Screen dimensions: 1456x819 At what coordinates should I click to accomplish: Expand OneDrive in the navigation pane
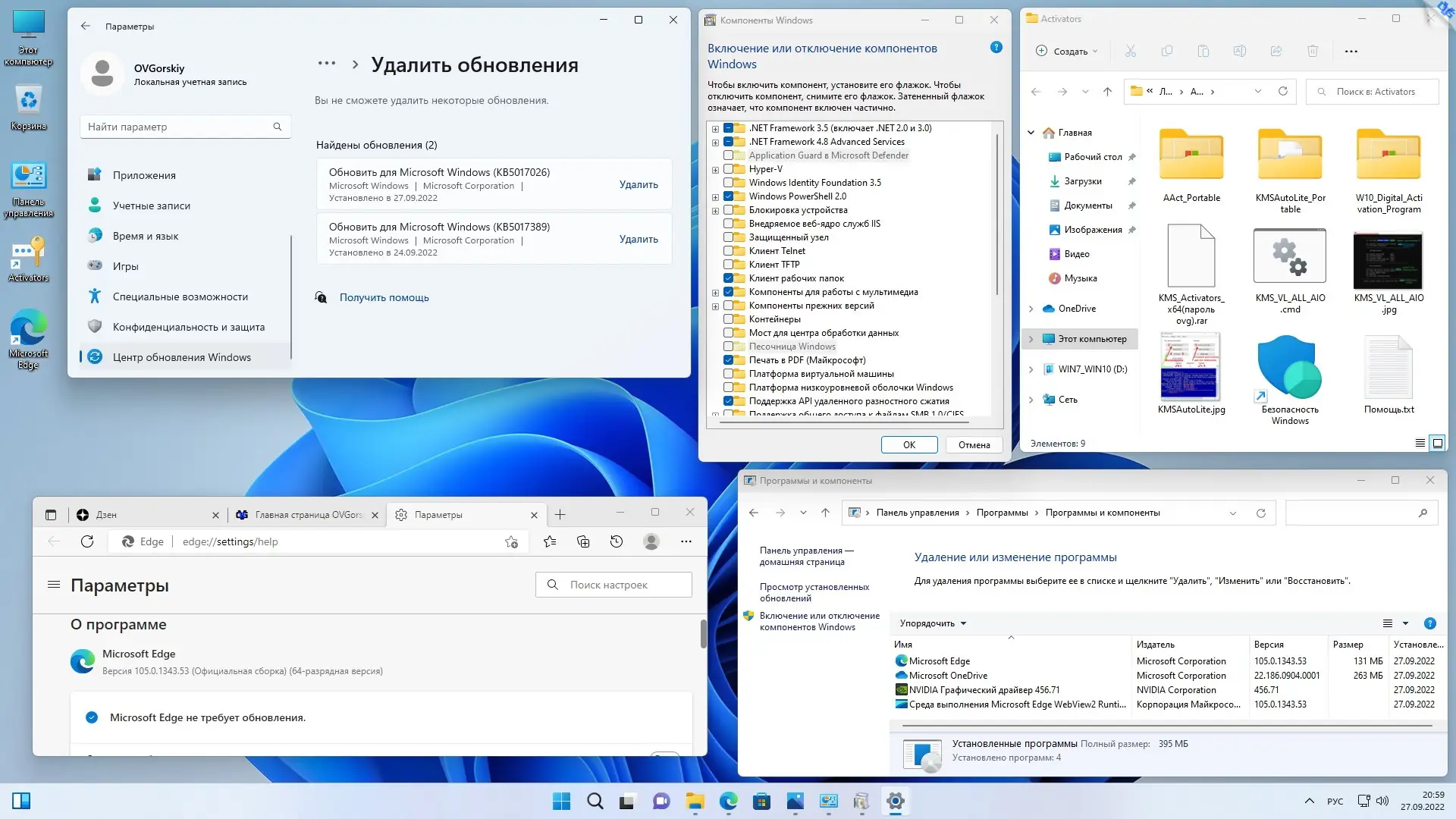click(1031, 309)
